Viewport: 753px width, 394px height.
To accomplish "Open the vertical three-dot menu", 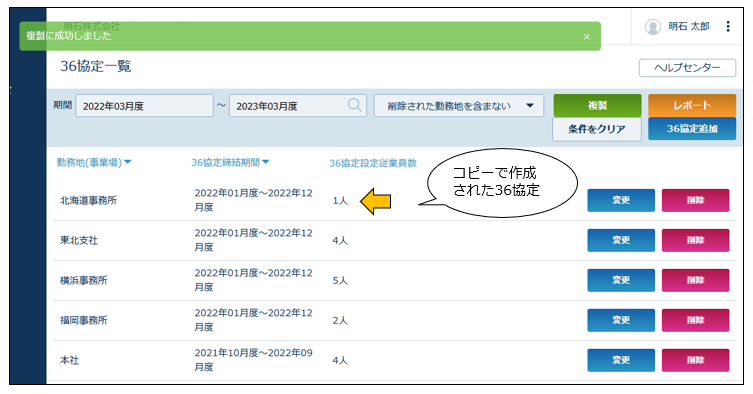I will [728, 26].
